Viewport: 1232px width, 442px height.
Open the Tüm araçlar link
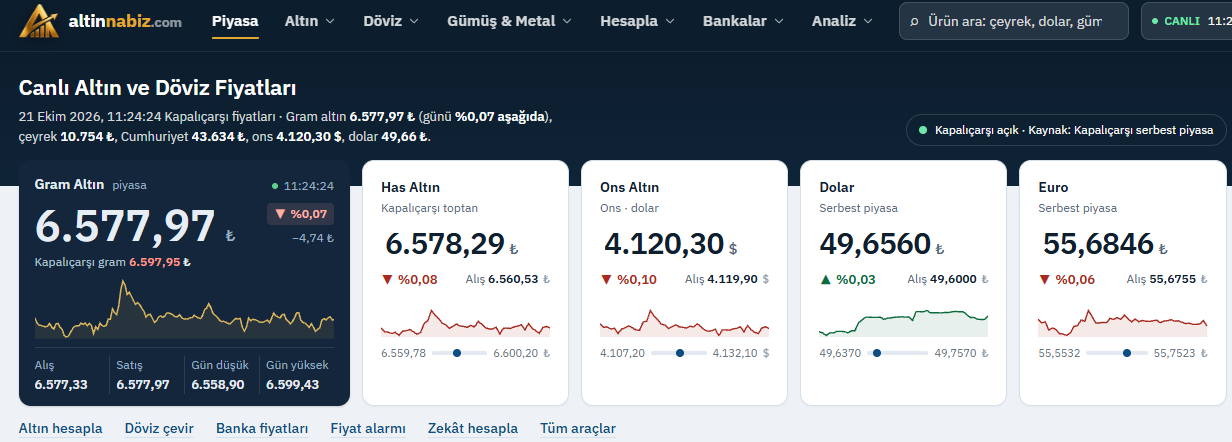click(578, 428)
